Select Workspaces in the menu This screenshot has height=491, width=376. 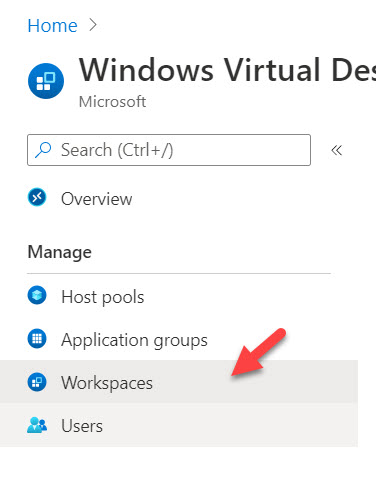[179, 382]
